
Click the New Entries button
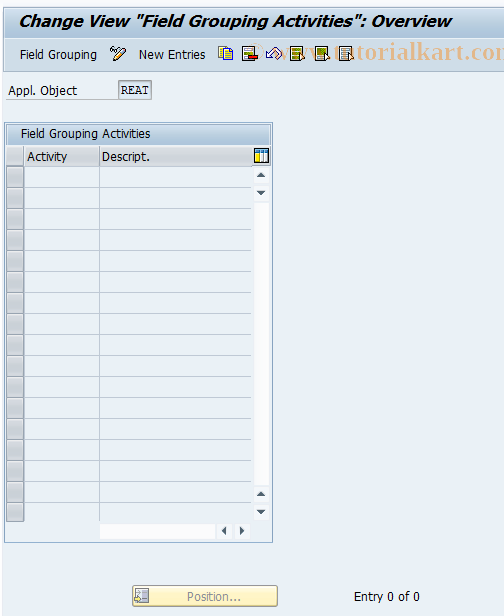[x=172, y=55]
